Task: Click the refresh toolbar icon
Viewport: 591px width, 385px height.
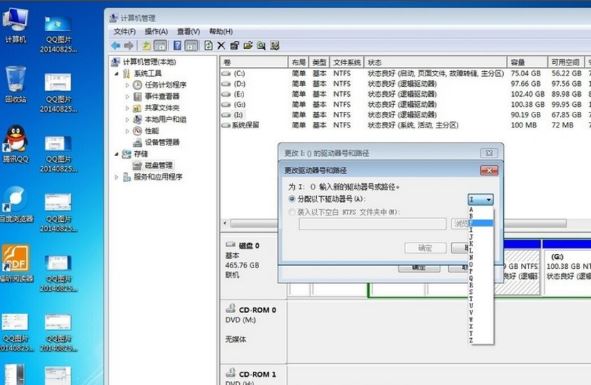Action: pyautogui.click(x=208, y=46)
